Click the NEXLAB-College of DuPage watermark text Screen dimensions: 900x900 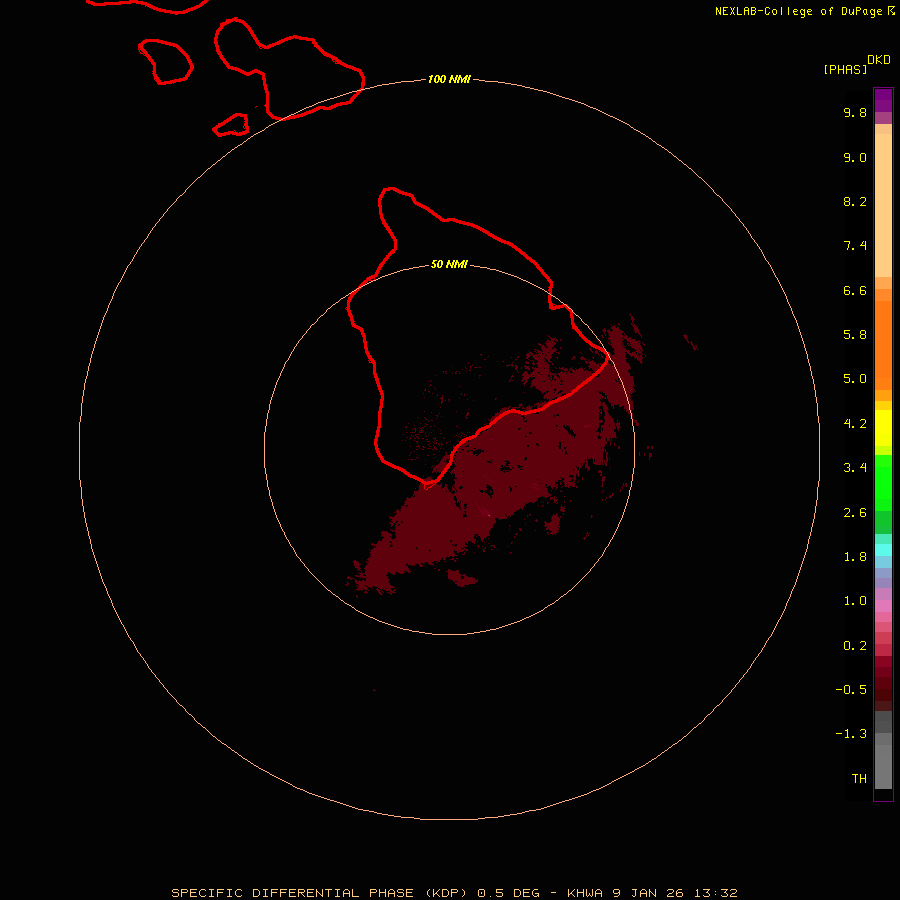click(x=804, y=11)
